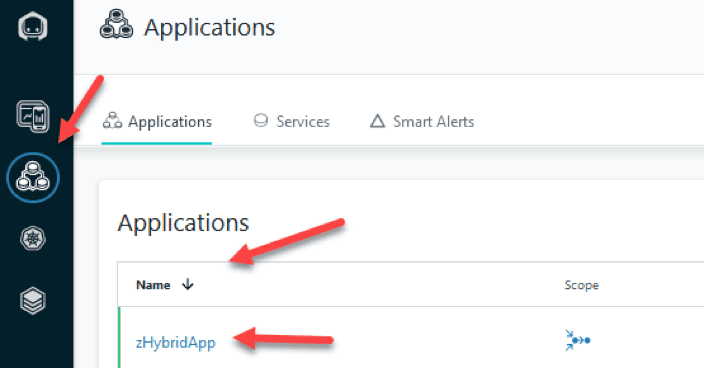Screen dimensions: 704x368
Task: Click the Instana robot logo in sidebar
Action: (33, 26)
